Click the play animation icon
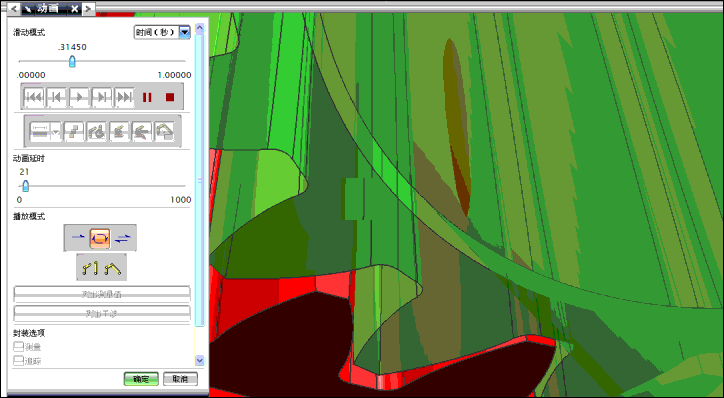724x398 pixels. 79,97
